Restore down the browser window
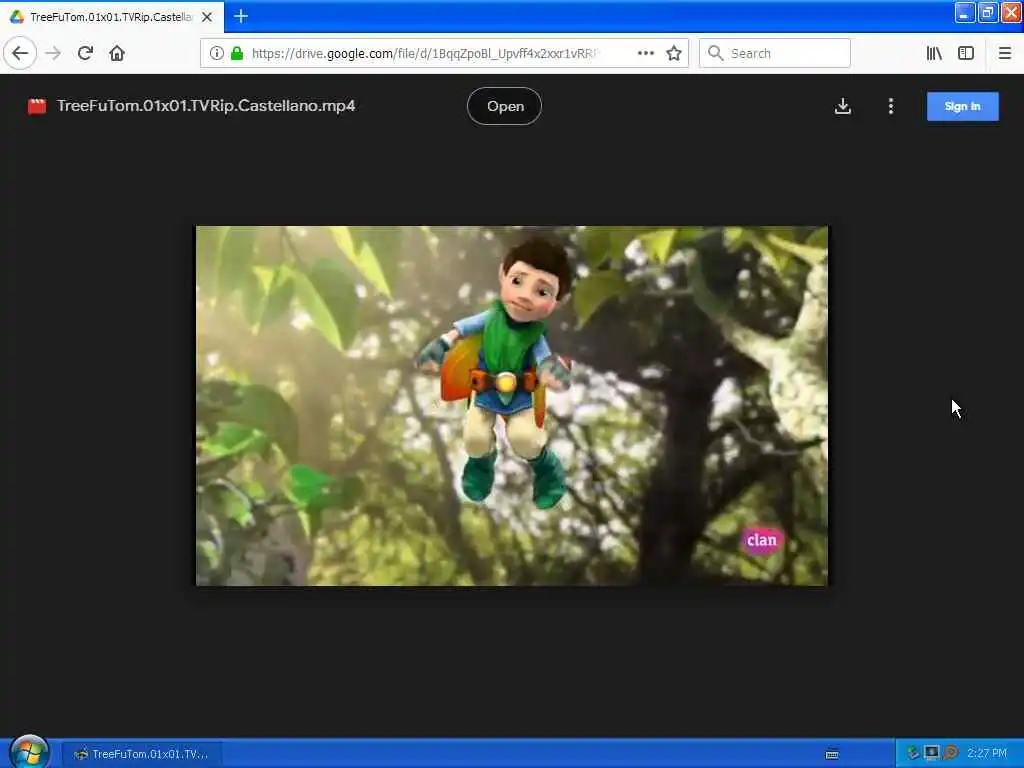 coord(987,12)
